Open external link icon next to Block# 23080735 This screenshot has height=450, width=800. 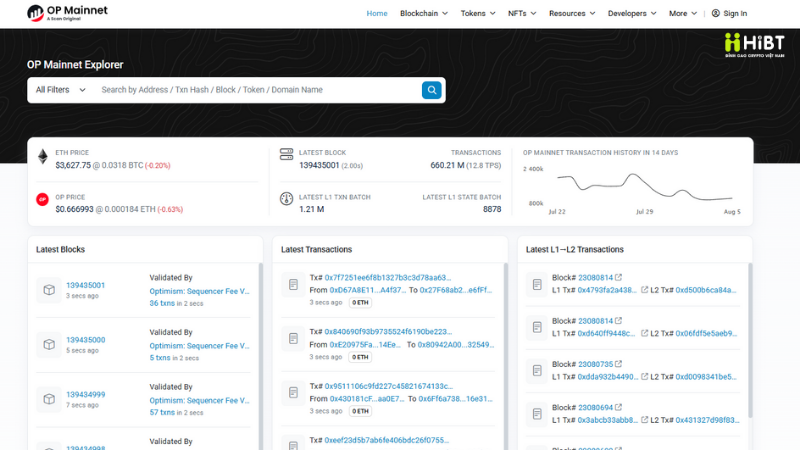618,364
